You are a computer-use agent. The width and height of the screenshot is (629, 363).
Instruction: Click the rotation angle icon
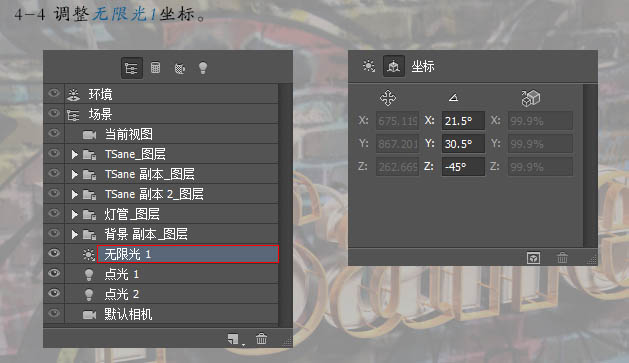coord(453,97)
